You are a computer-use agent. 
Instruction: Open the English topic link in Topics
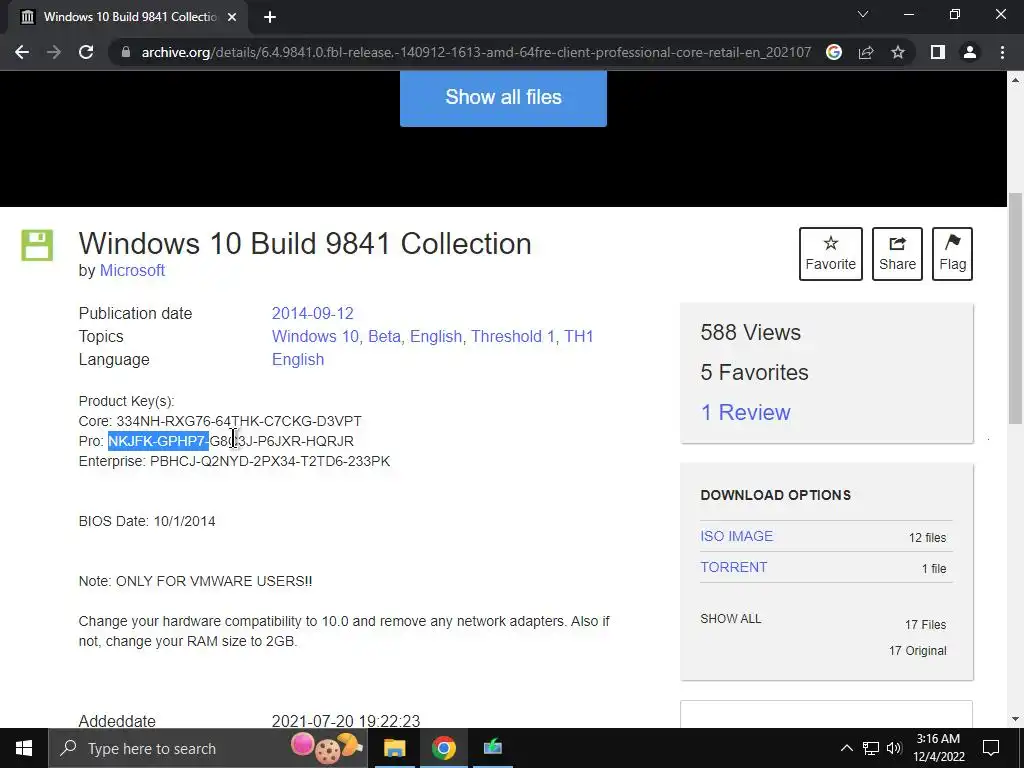coord(436,336)
